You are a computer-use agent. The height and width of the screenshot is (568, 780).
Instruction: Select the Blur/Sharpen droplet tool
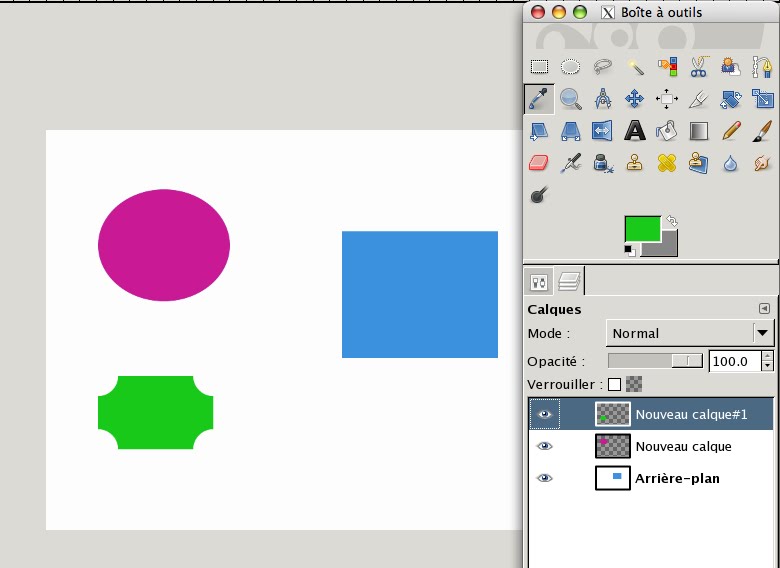point(731,163)
